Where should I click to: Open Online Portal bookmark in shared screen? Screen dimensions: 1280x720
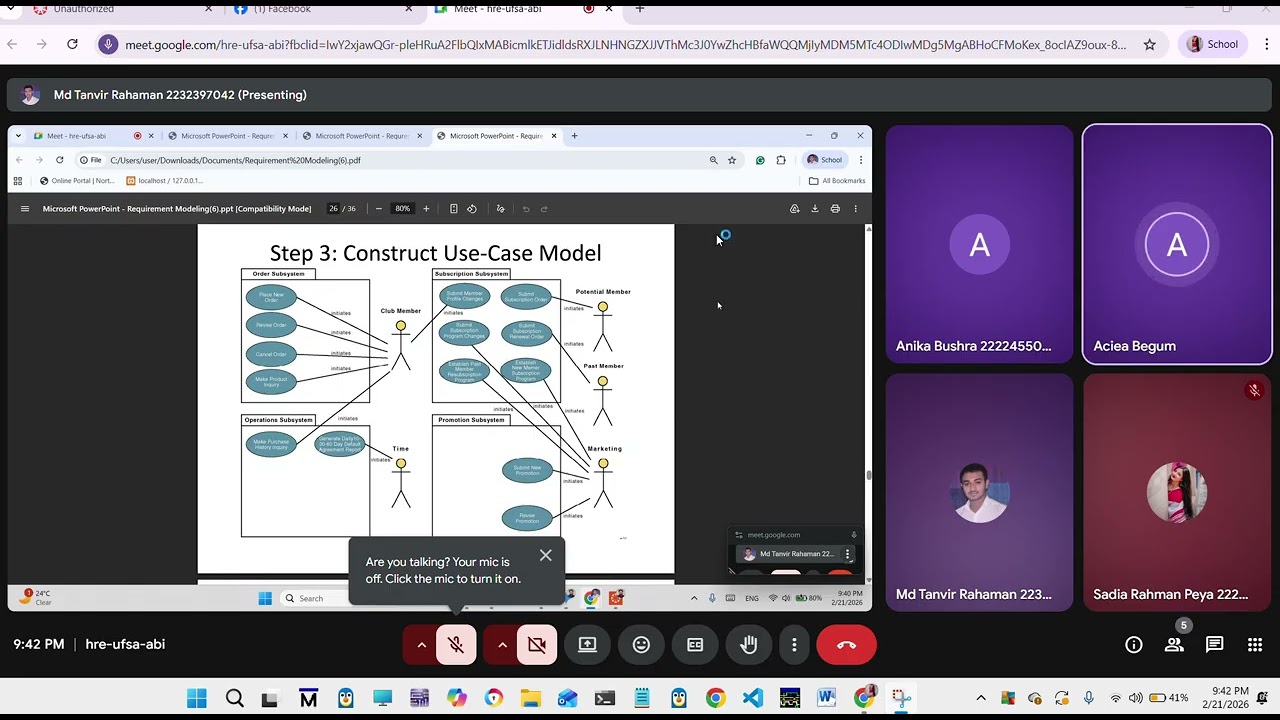coord(77,181)
